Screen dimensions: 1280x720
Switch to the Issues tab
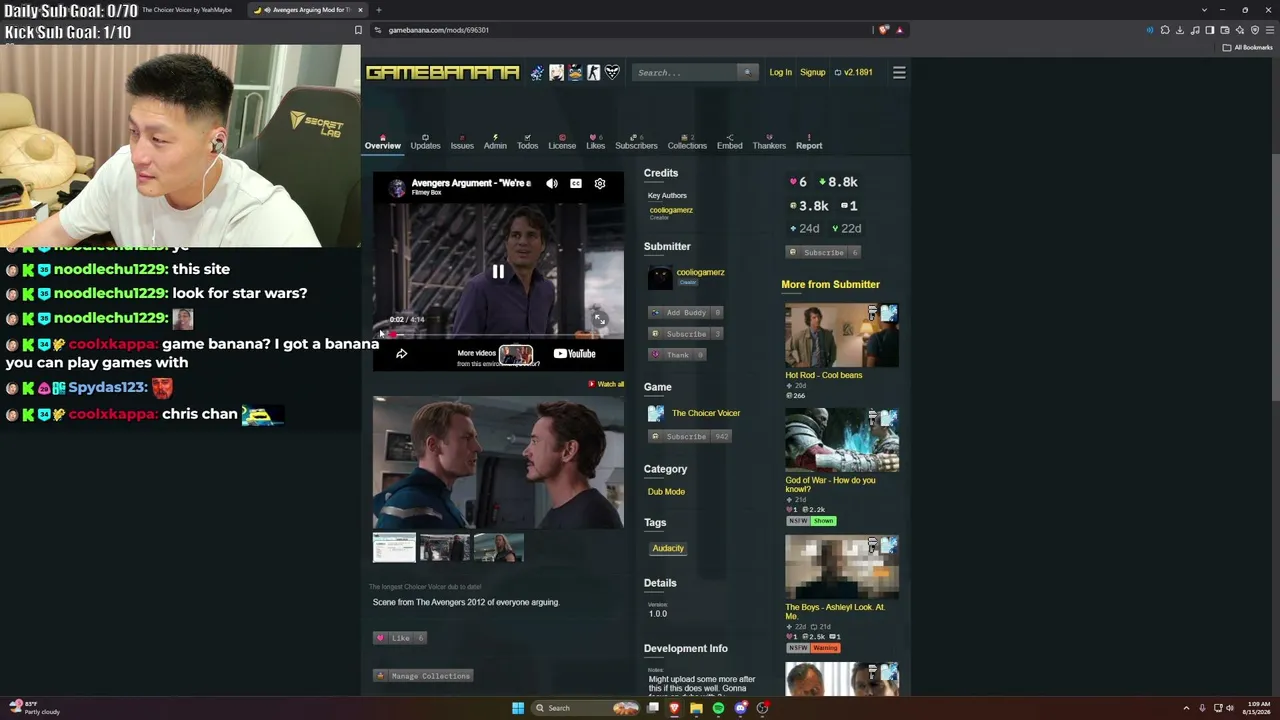[462, 142]
